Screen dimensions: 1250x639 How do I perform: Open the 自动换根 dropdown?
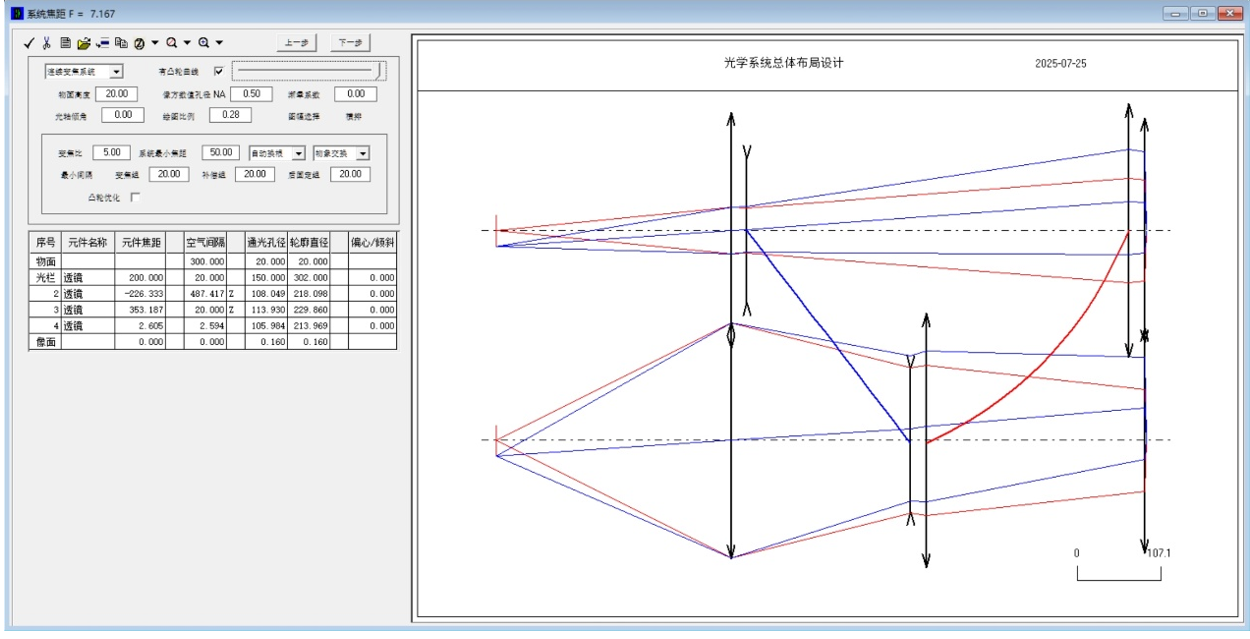(298, 154)
